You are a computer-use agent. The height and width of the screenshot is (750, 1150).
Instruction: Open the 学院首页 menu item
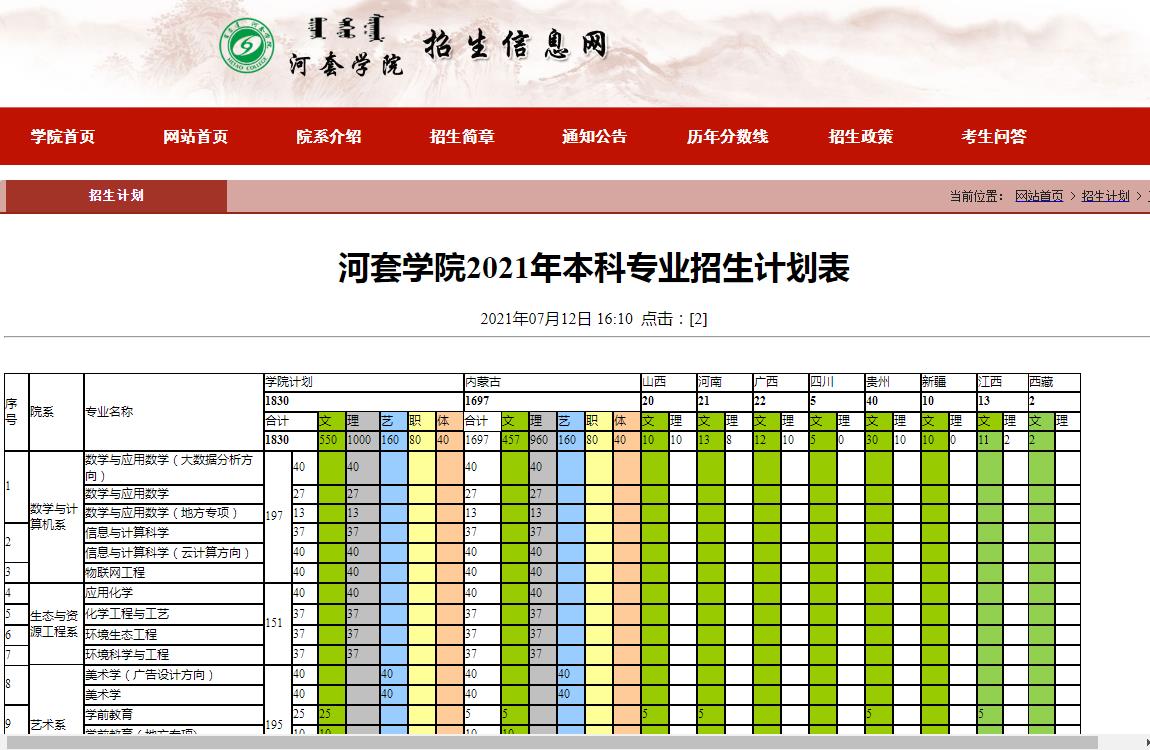(x=63, y=137)
